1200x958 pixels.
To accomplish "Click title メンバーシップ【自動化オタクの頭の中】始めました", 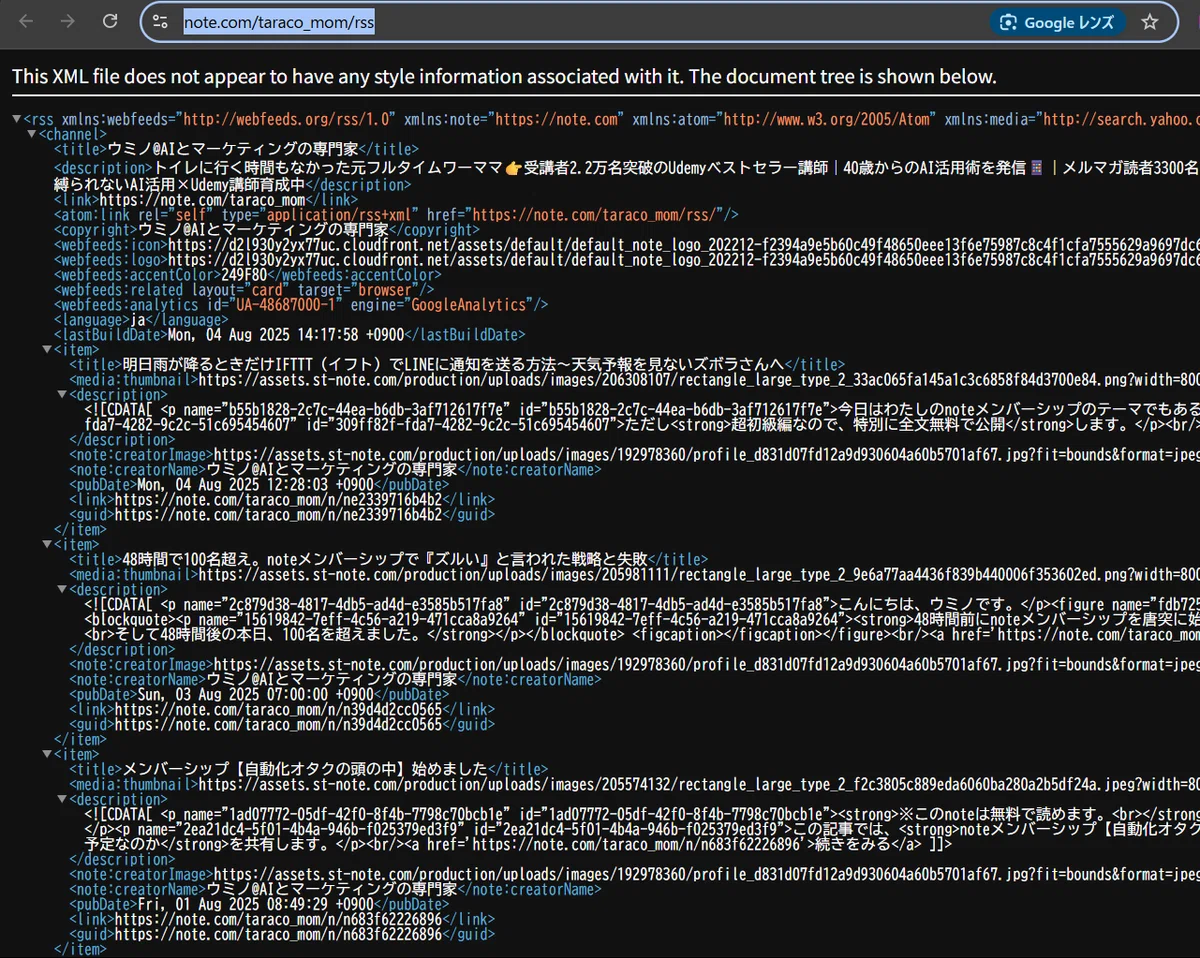I will point(304,770).
